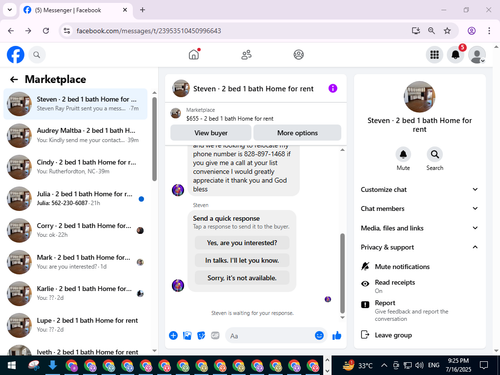Viewport: 500px width, 375px height.
Task: Open the Friends icon in top navigation
Action: coord(246,55)
